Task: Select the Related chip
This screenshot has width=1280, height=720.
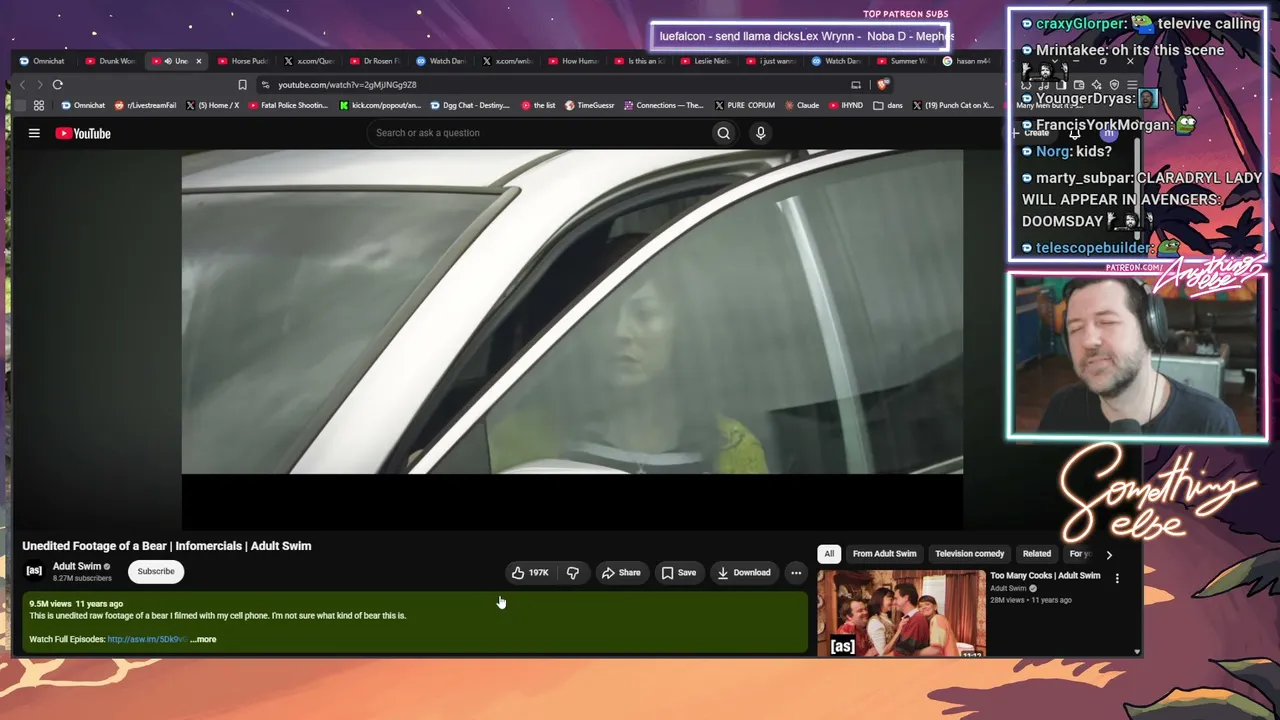Action: pyautogui.click(x=1037, y=554)
